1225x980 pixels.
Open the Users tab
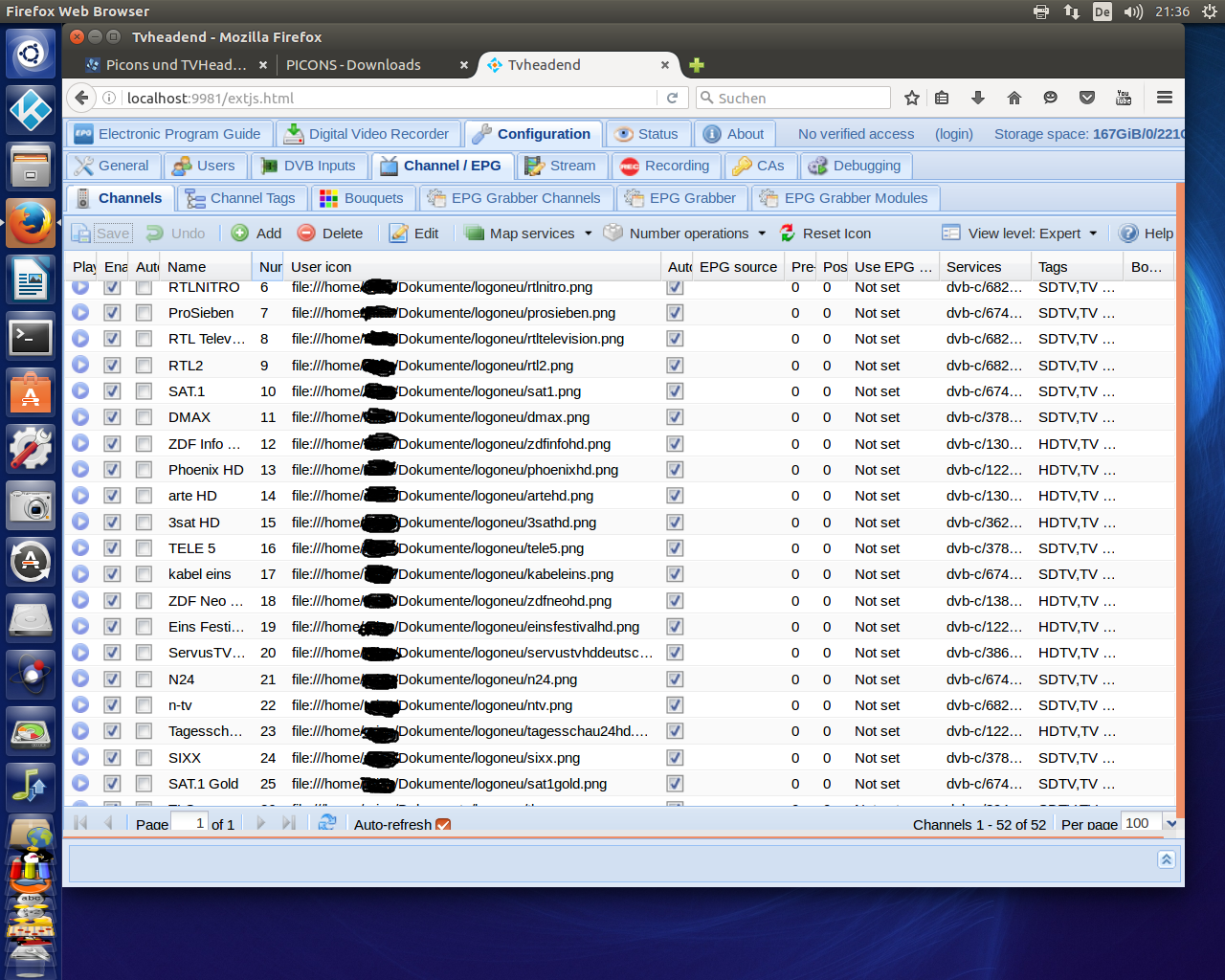click(203, 166)
